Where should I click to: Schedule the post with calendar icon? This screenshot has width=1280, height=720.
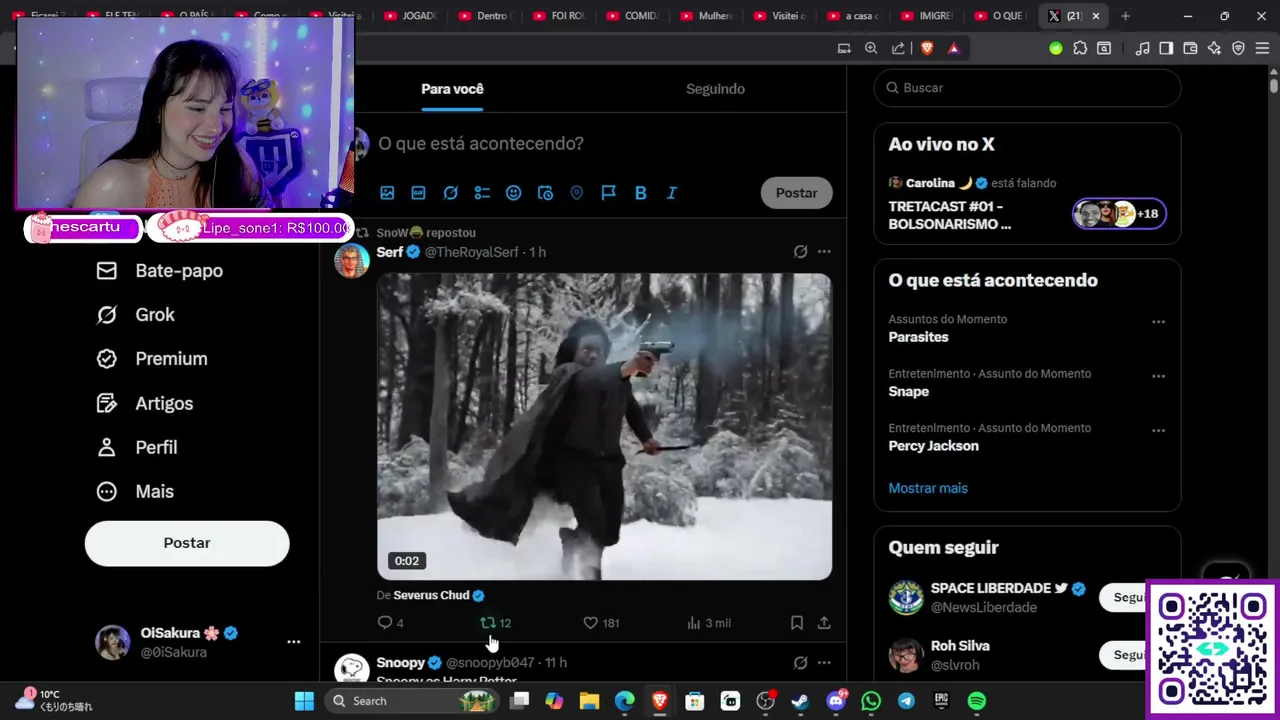(545, 193)
